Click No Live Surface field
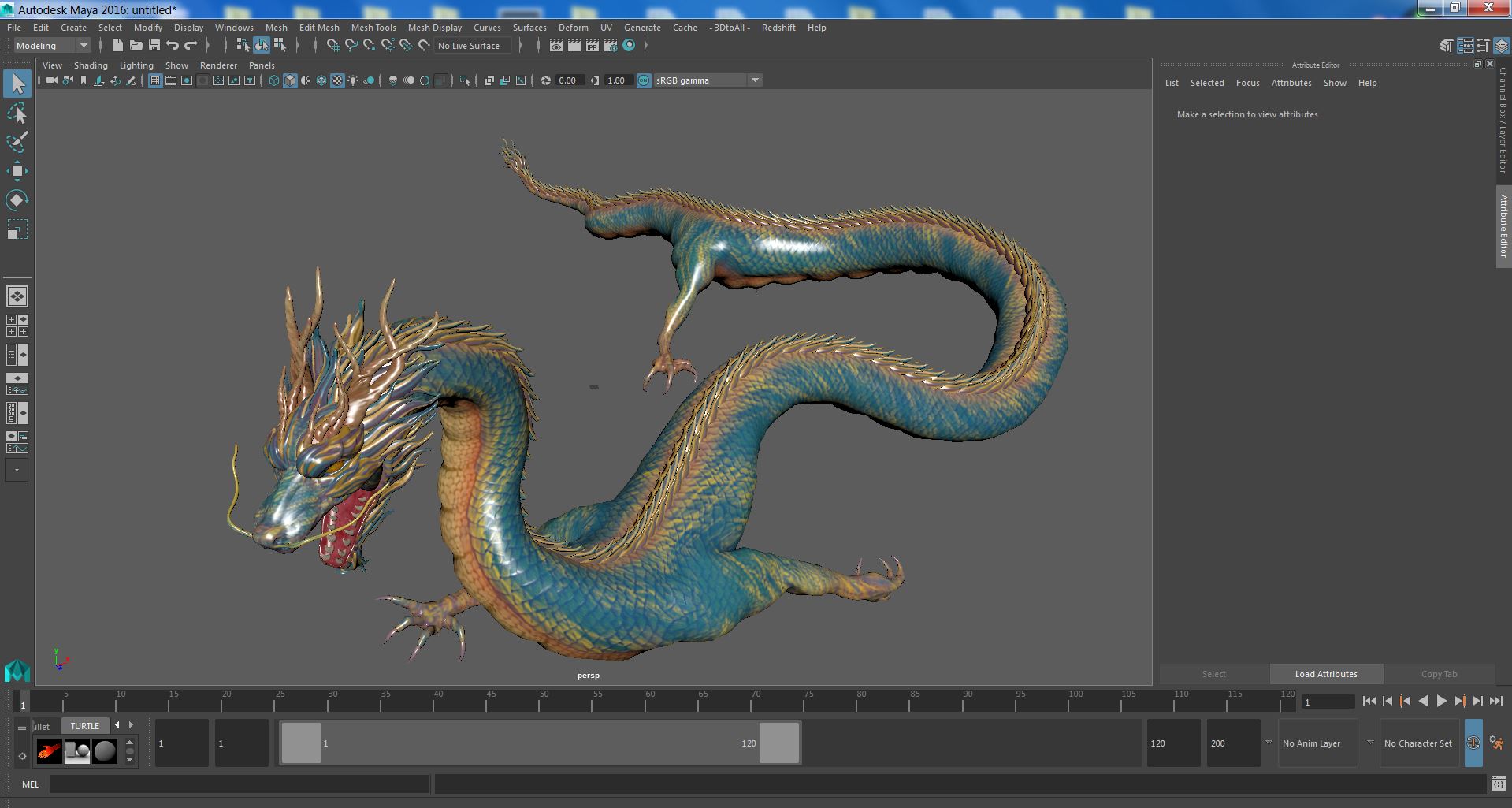The image size is (1512, 808). [473, 46]
